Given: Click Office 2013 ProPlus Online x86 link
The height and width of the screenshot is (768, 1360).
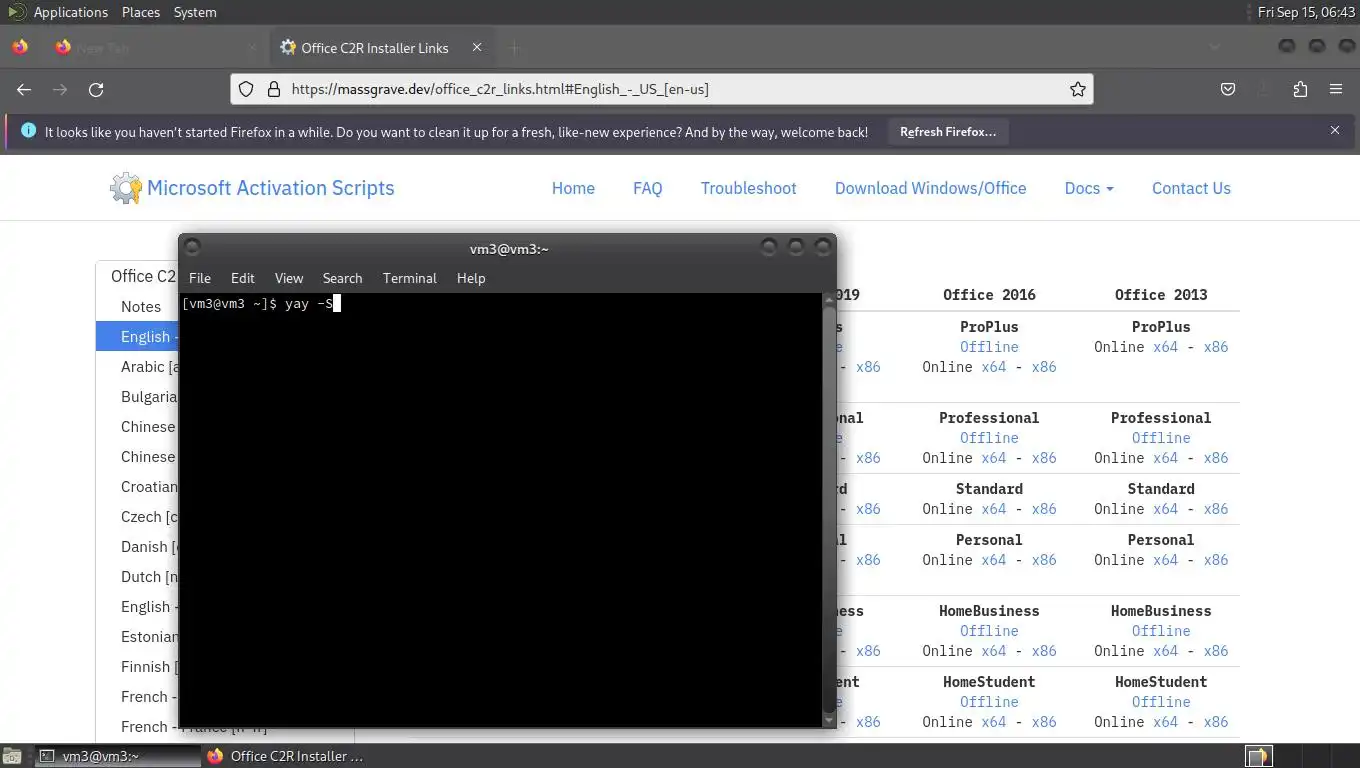Looking at the screenshot, I should 1216,347.
